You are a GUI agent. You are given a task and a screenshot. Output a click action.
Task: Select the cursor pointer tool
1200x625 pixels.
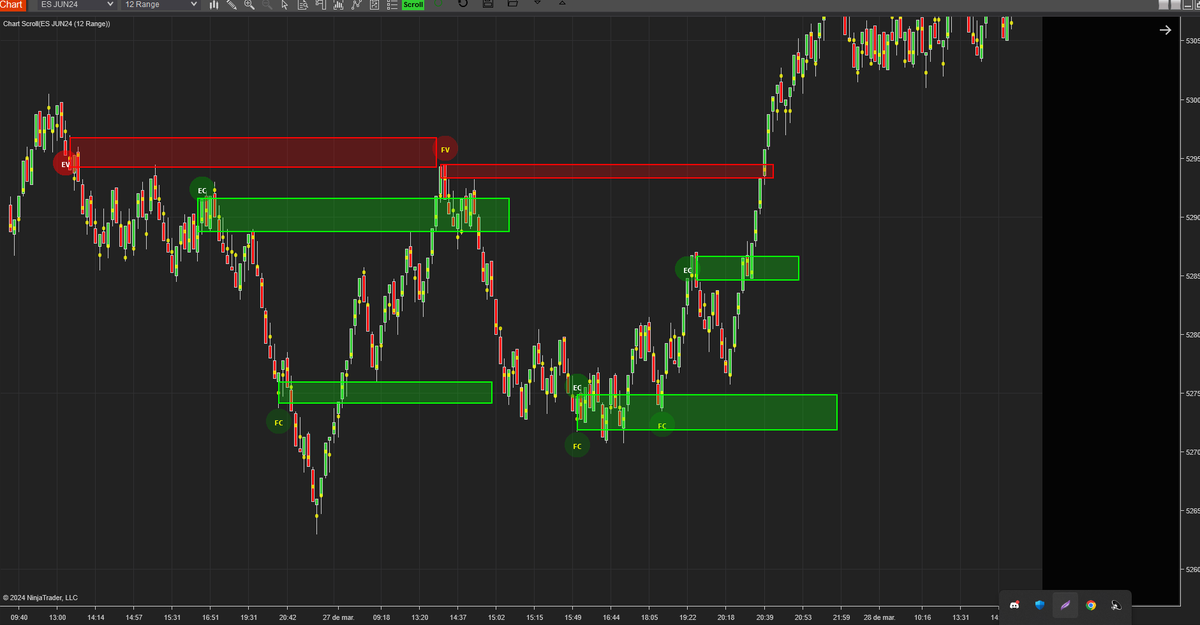tap(285, 5)
